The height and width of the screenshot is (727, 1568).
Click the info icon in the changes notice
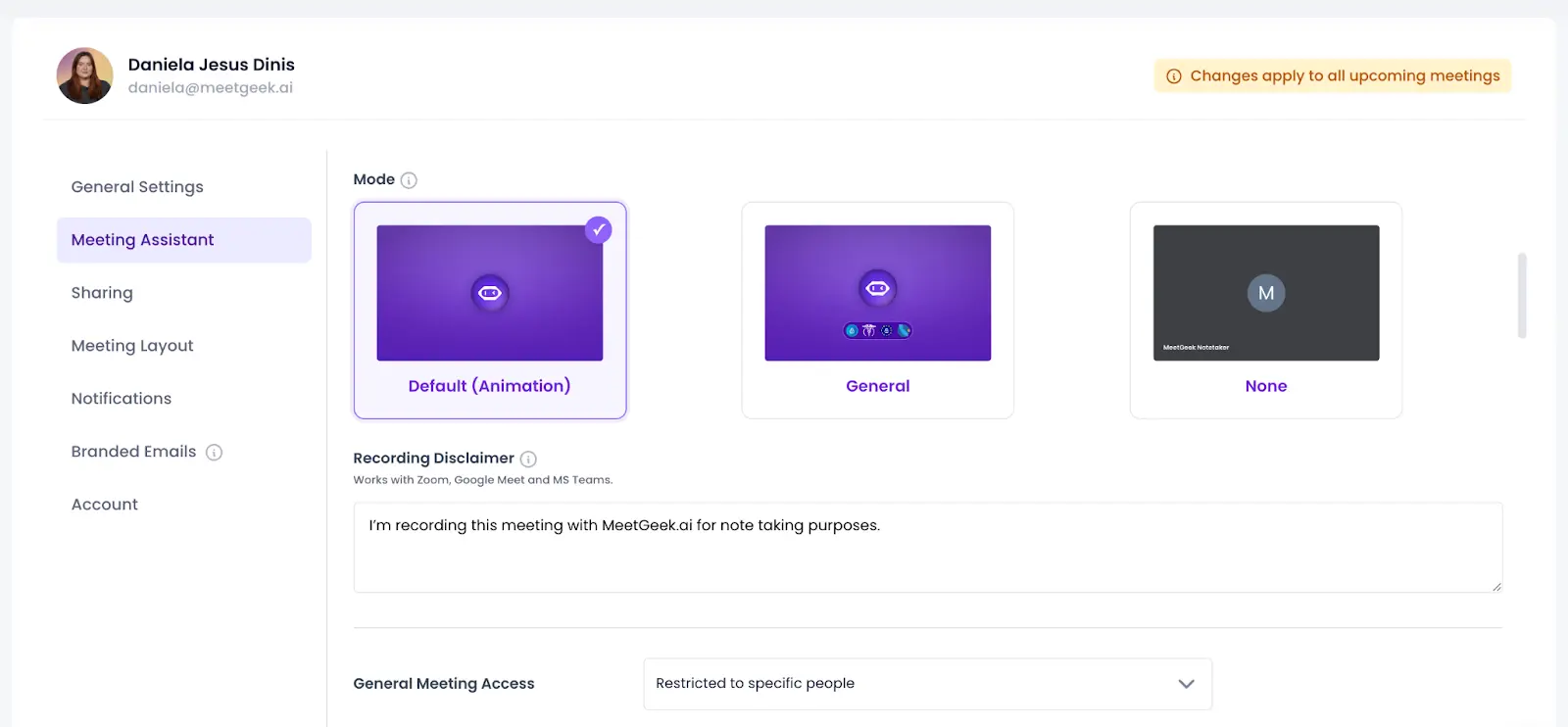1173,76
